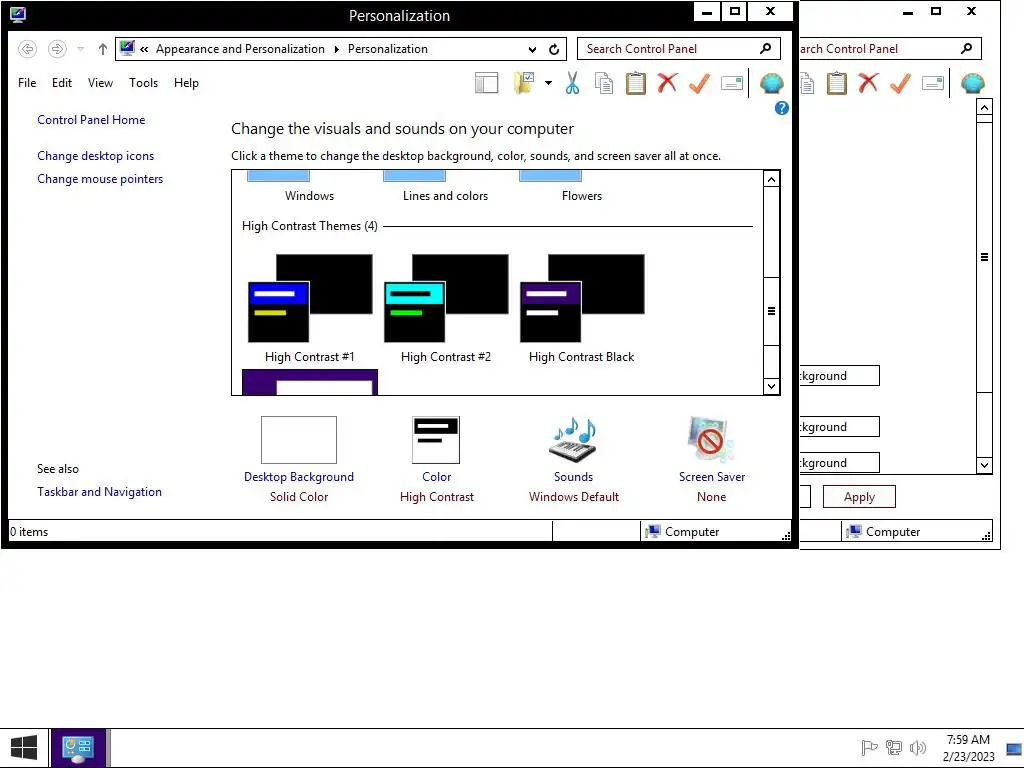This screenshot has width=1024, height=768.
Task: Click the network tray icon
Action: [893, 748]
